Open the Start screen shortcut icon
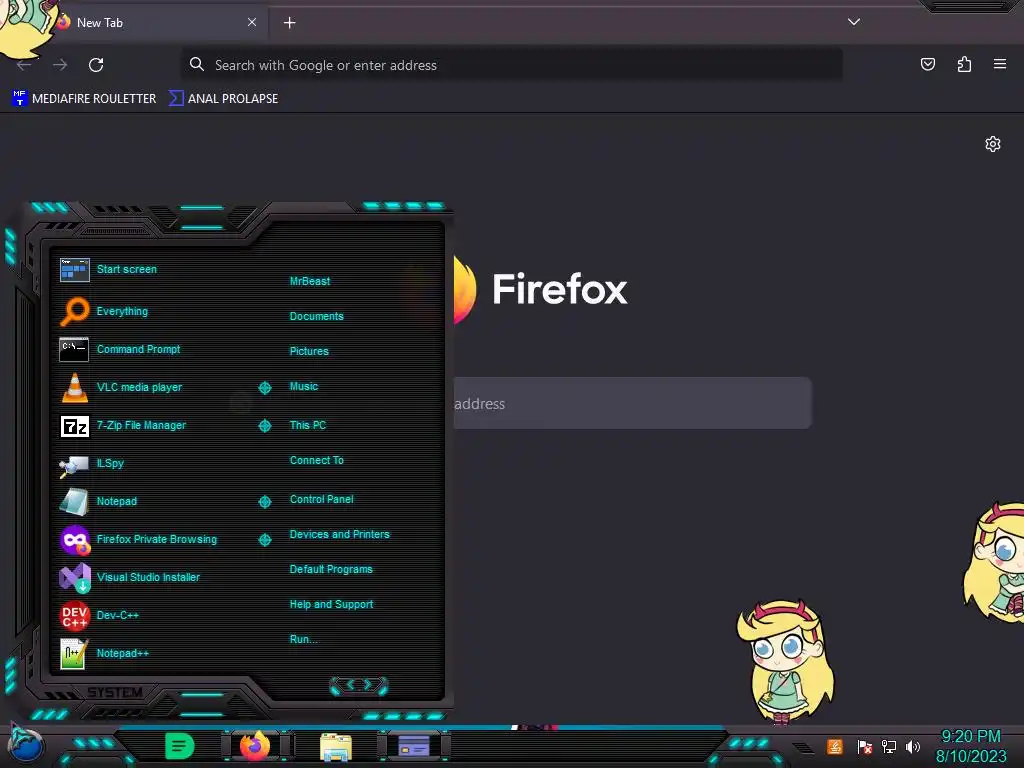This screenshot has width=1024, height=768. coord(74,270)
